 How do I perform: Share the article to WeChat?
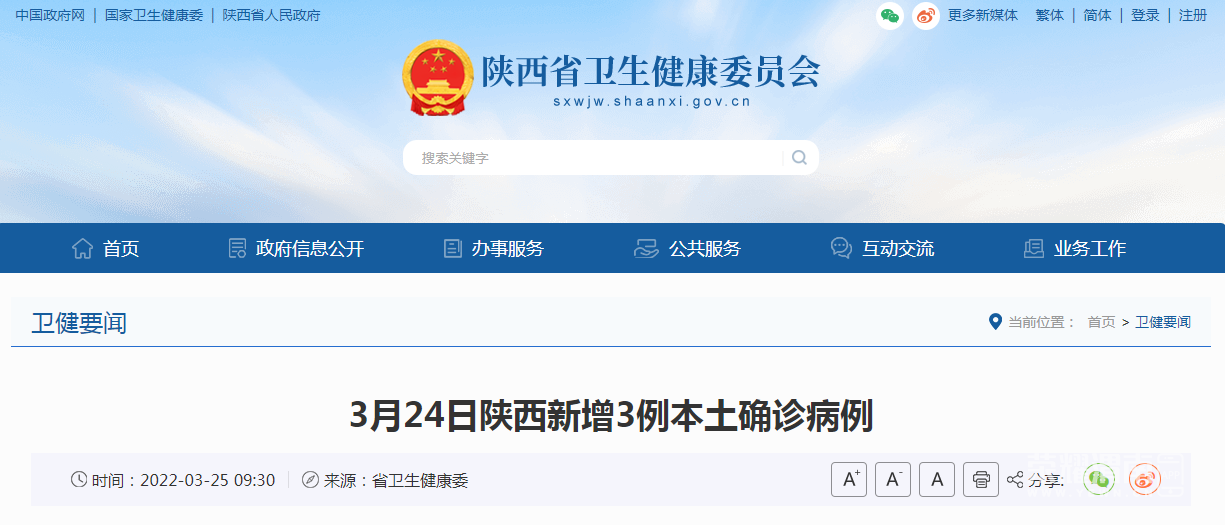coord(1099,480)
